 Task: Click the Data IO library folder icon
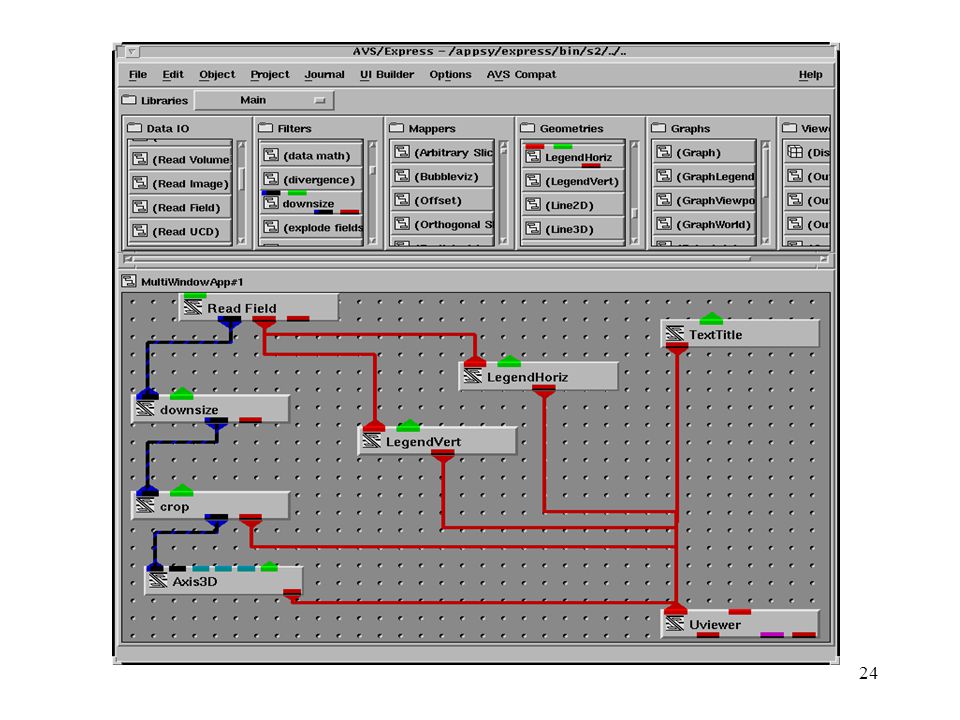(134, 128)
